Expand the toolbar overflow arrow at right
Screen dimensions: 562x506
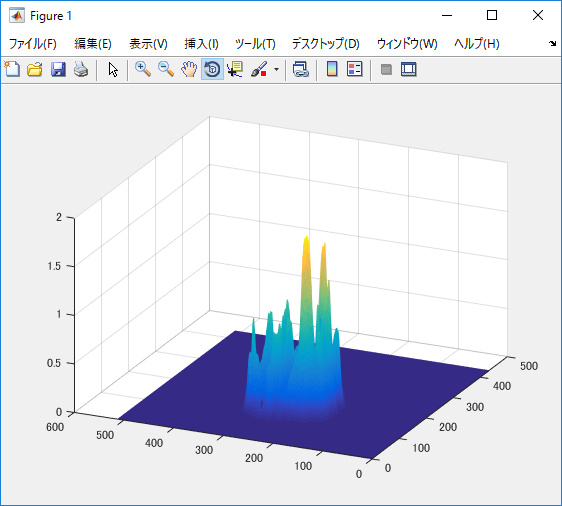552,44
